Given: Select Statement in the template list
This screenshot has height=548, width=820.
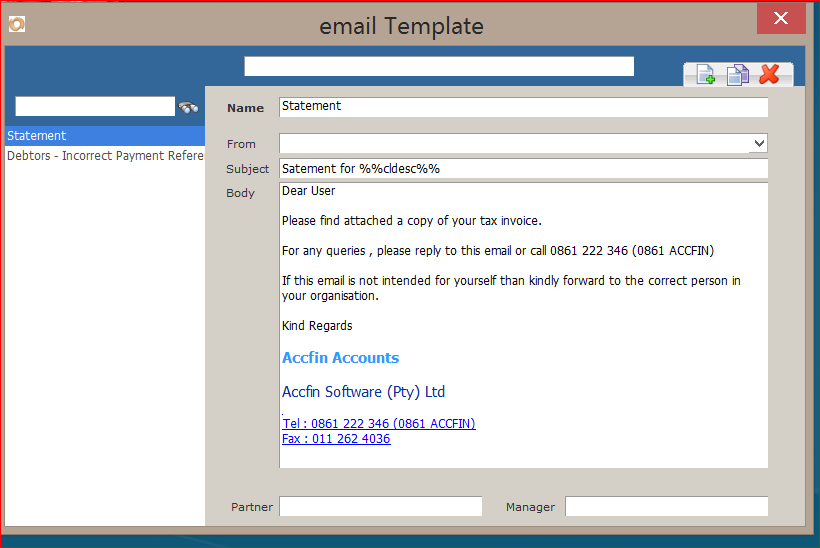Looking at the screenshot, I should 37,136.
